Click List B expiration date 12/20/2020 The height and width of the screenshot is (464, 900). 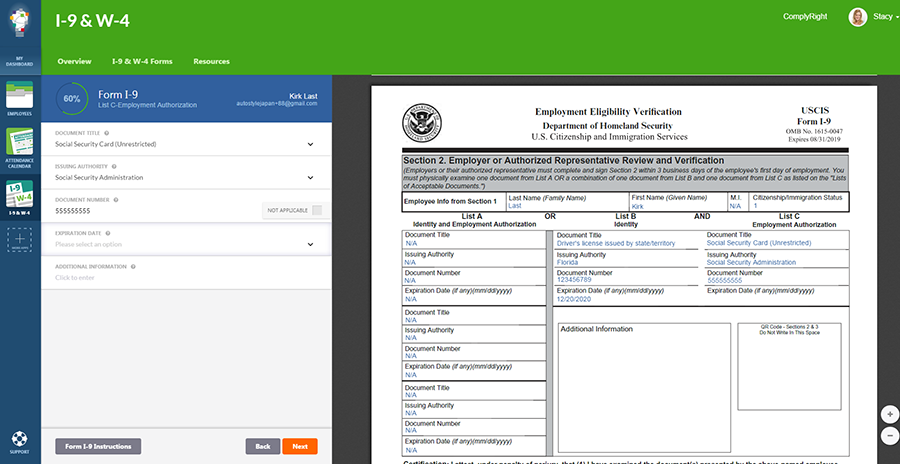pos(573,299)
